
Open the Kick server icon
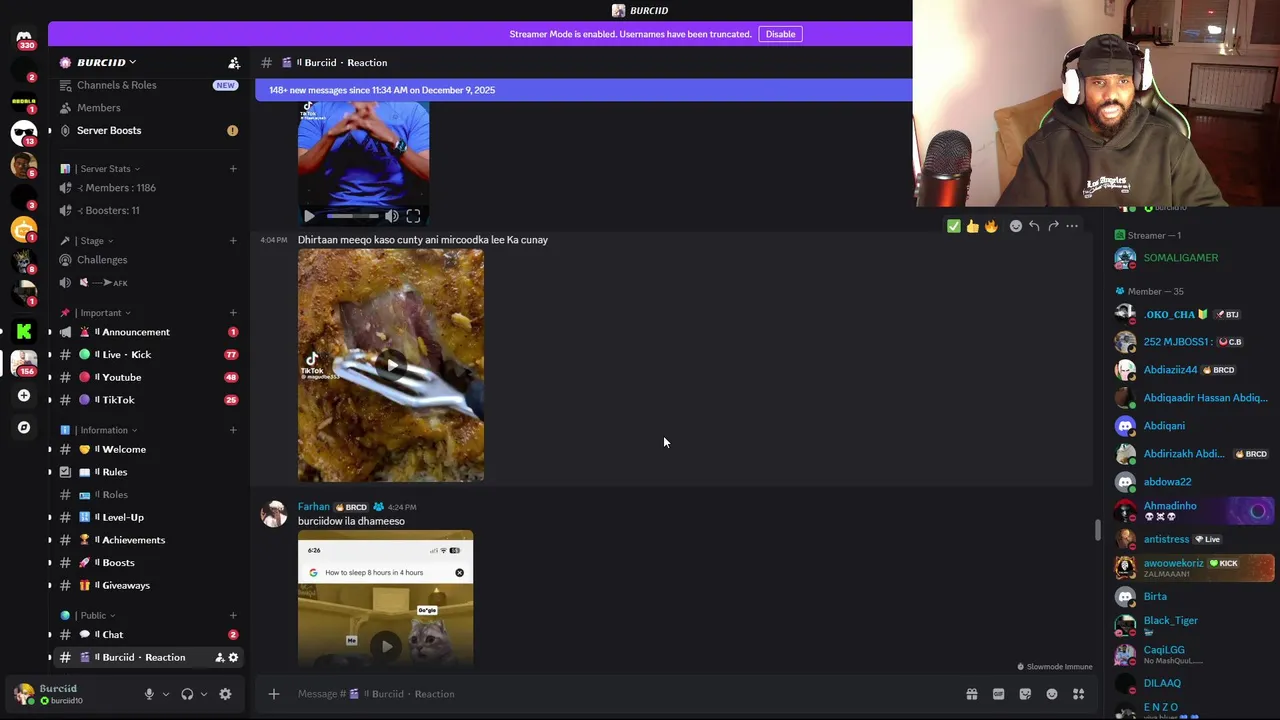24,330
